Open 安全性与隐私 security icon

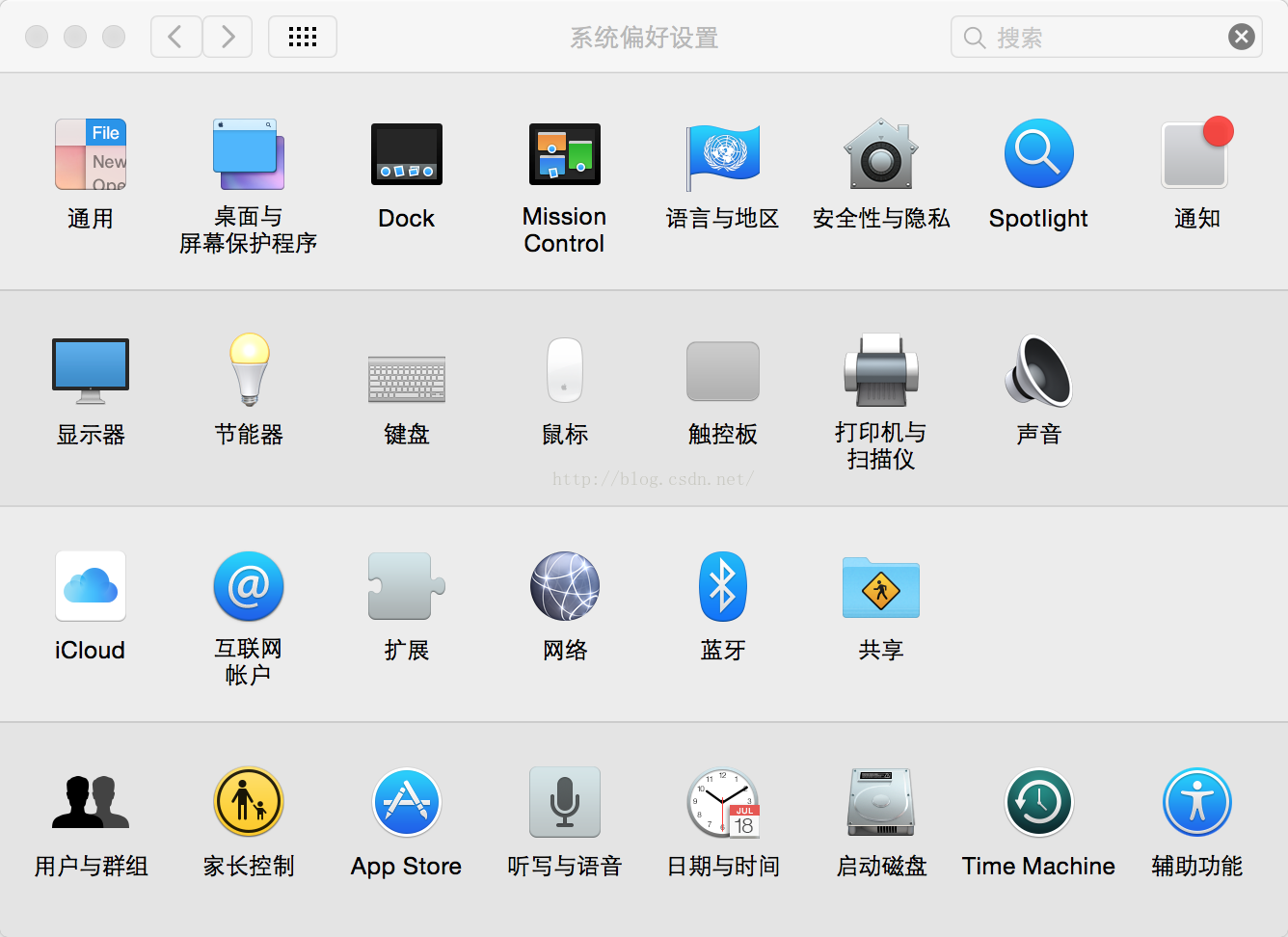tap(881, 154)
